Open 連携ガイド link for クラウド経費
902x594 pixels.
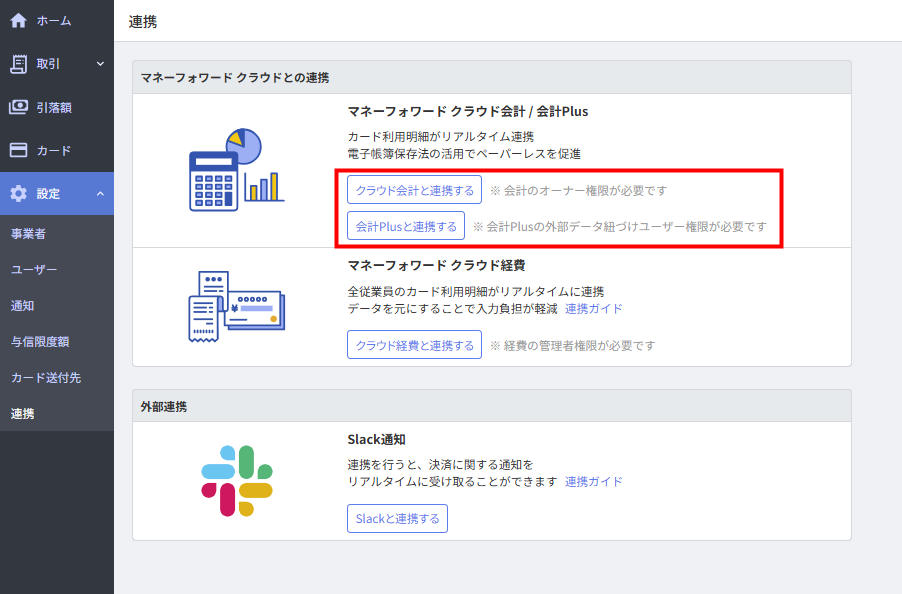(594, 309)
